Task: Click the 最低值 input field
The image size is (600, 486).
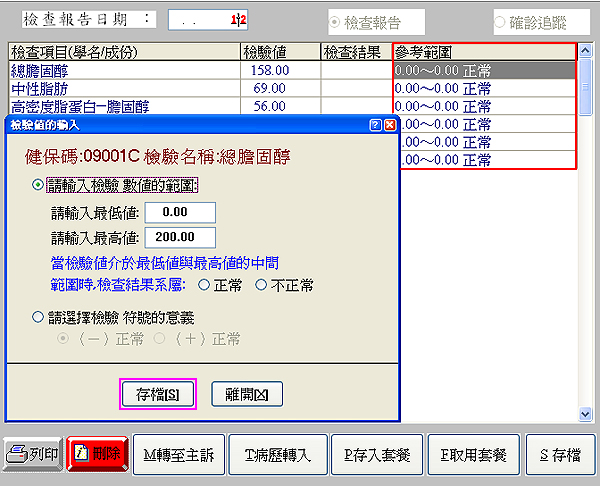Action: (180, 212)
